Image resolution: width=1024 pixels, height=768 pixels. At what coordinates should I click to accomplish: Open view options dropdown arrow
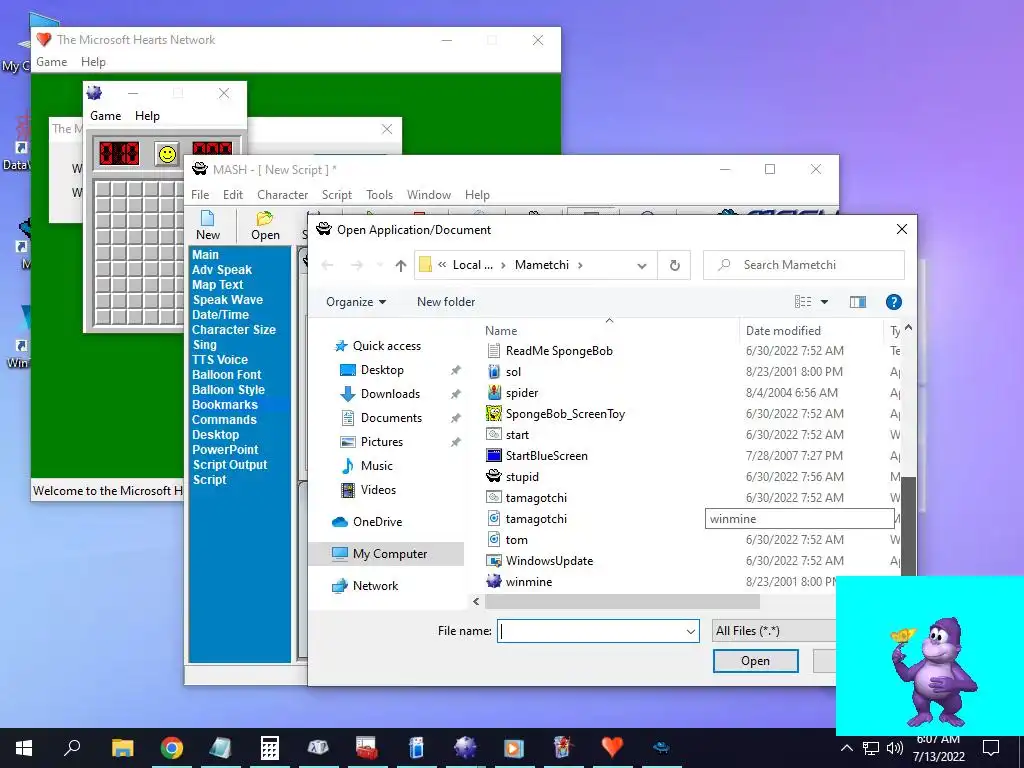[x=824, y=302]
